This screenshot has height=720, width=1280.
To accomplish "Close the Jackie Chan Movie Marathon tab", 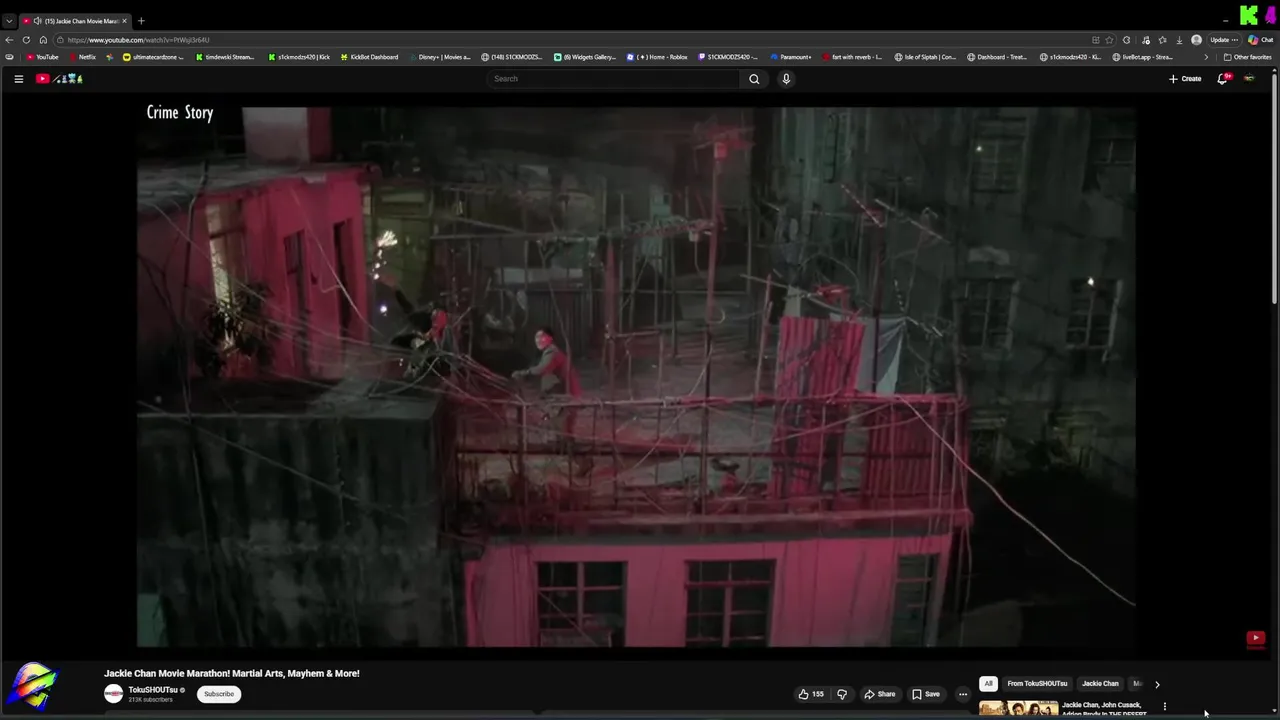I will 125,21.
